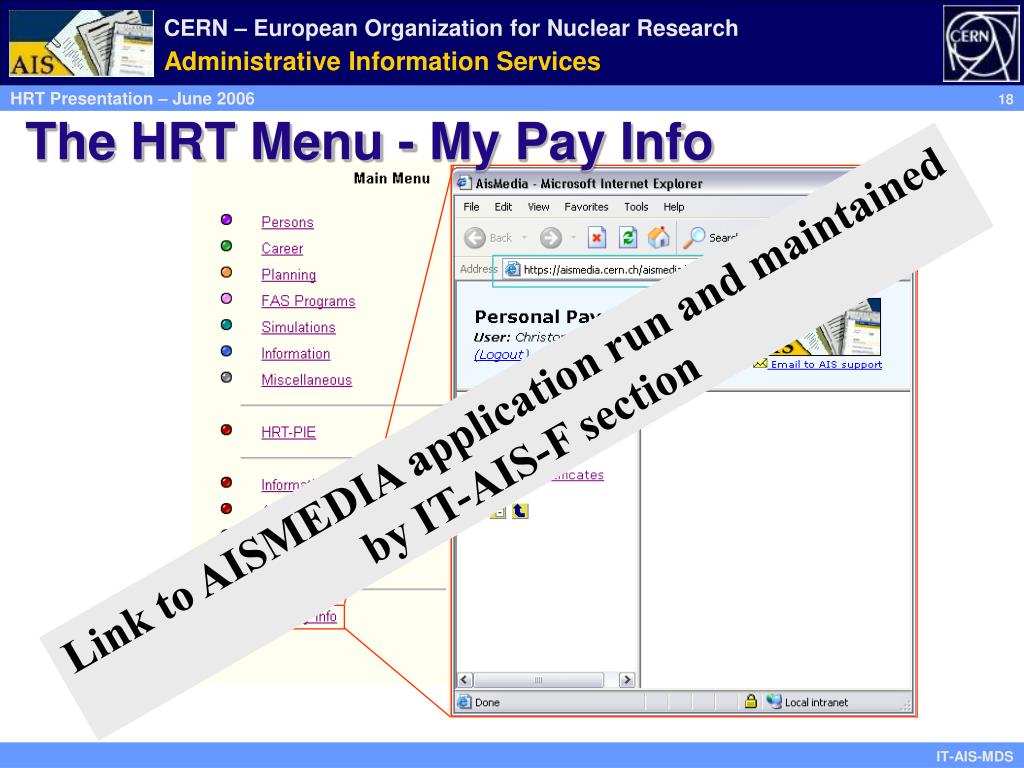
Task: Click Email to AIS support link
Action: pos(825,364)
